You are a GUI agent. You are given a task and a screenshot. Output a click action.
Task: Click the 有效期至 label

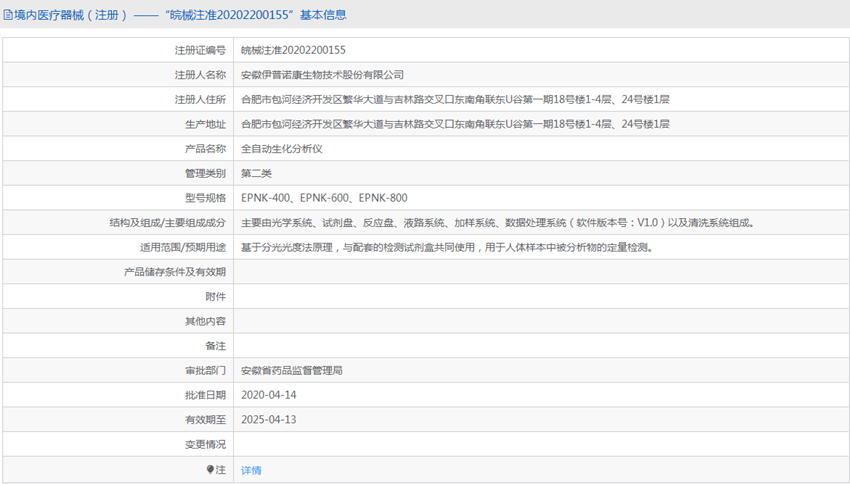[205, 420]
